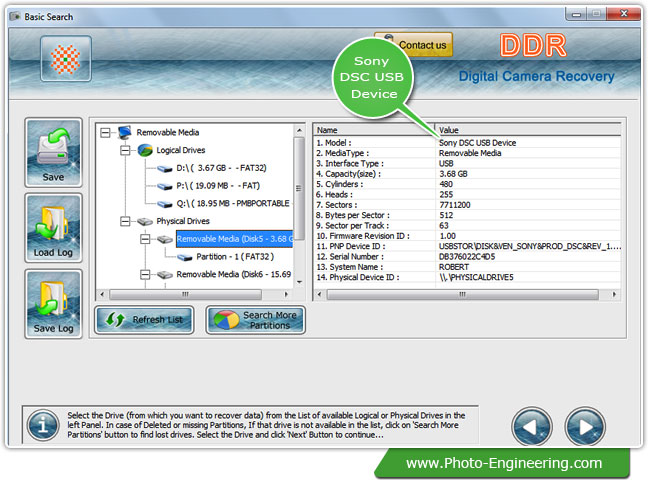Click tree panel horizontal scroll-right arrow
This screenshot has height=480, width=648.
pyautogui.click(x=286, y=294)
